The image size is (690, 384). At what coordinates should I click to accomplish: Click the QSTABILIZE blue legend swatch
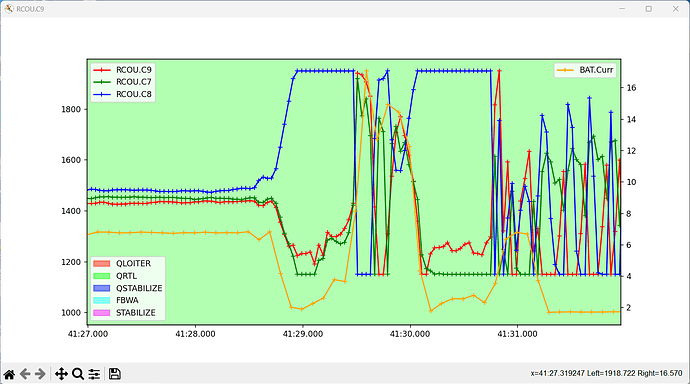coord(102,288)
